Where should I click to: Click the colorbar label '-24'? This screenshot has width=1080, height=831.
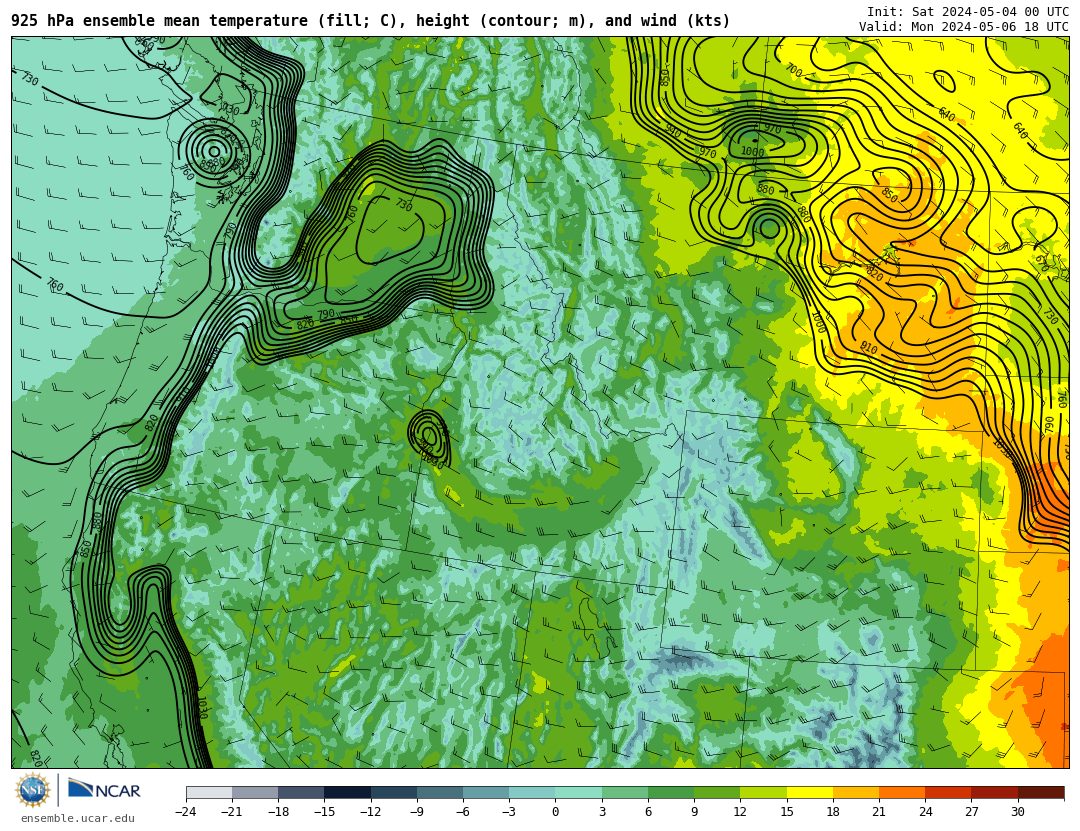pos(186,812)
